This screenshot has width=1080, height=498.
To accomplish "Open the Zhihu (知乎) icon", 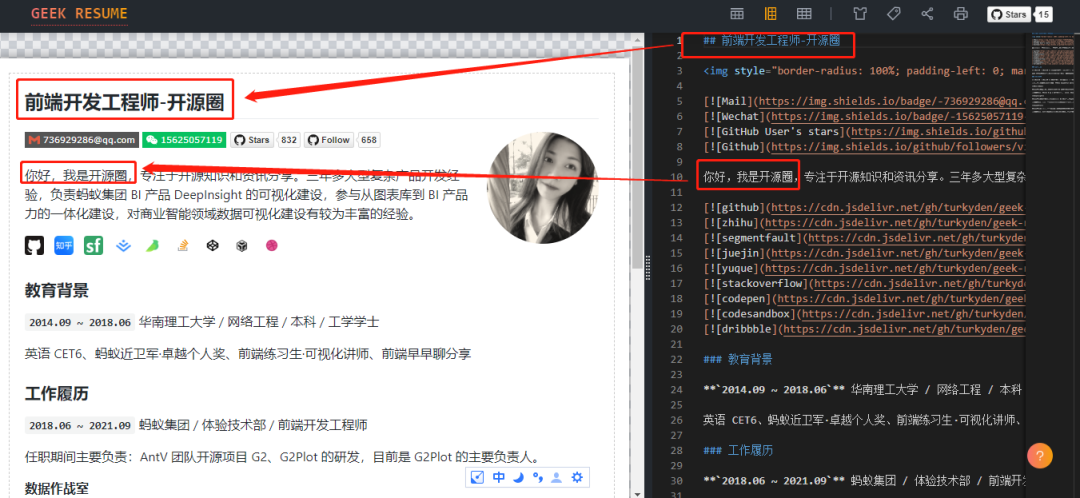I will 64,245.
